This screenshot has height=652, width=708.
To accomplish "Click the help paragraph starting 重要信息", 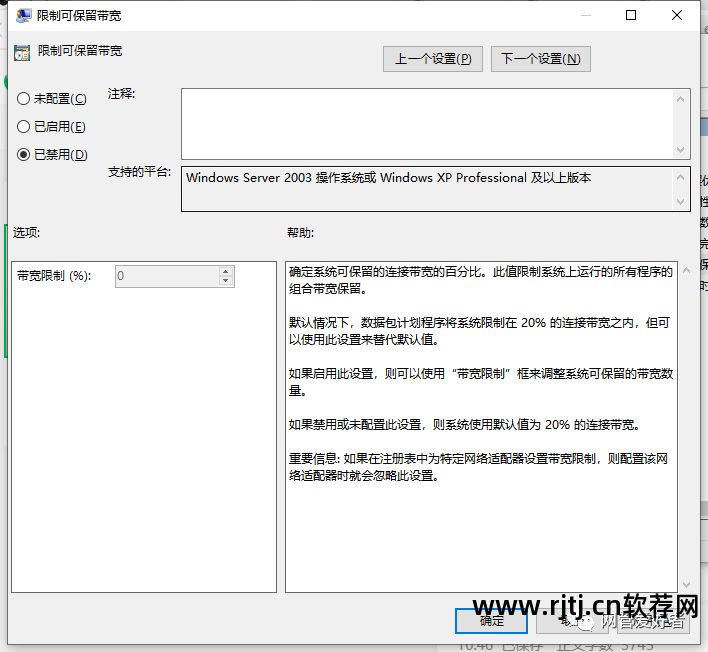I will [479, 467].
